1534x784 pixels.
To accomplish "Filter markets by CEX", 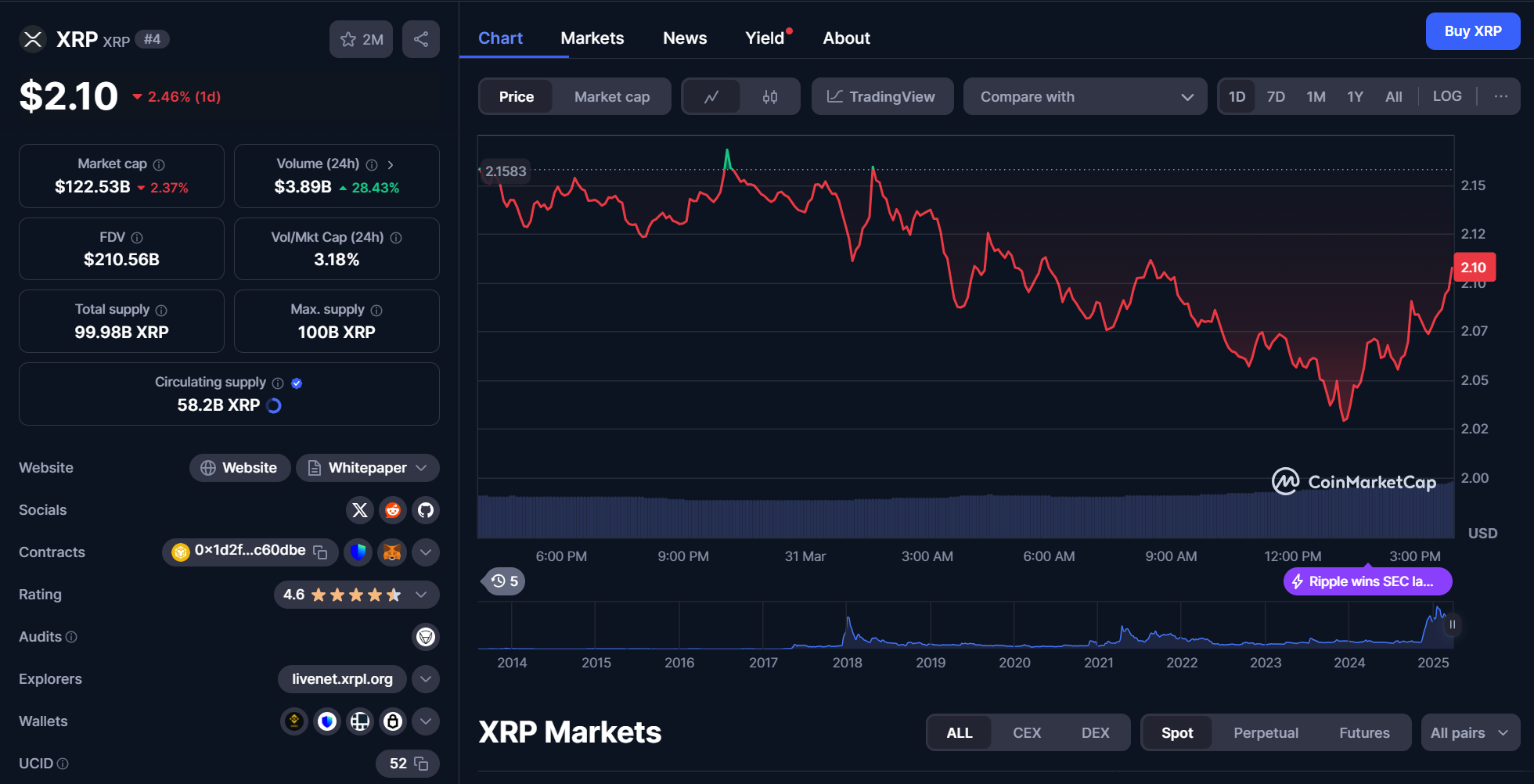I will [x=1027, y=733].
